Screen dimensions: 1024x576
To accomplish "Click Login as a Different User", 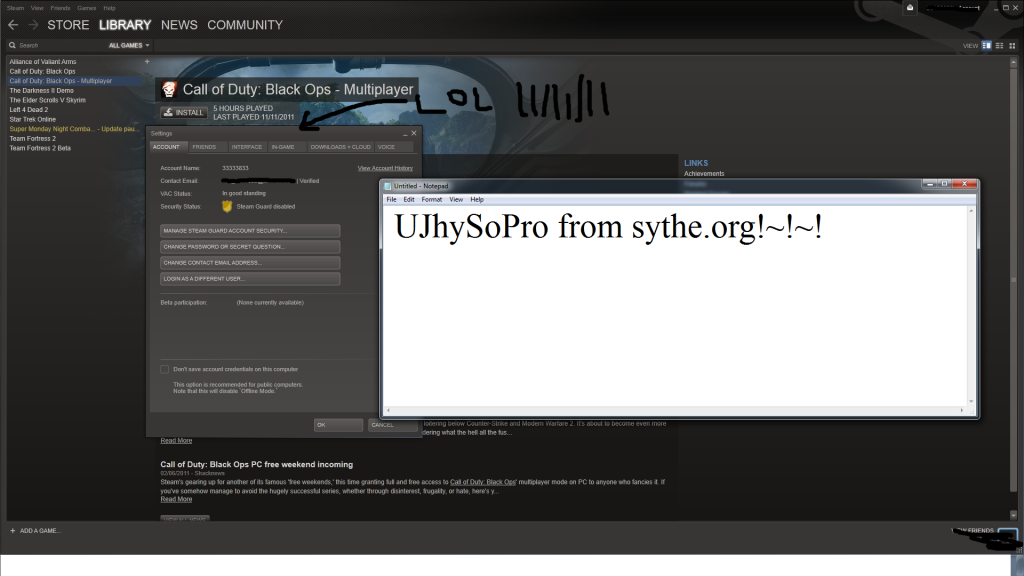I will [x=250, y=279].
